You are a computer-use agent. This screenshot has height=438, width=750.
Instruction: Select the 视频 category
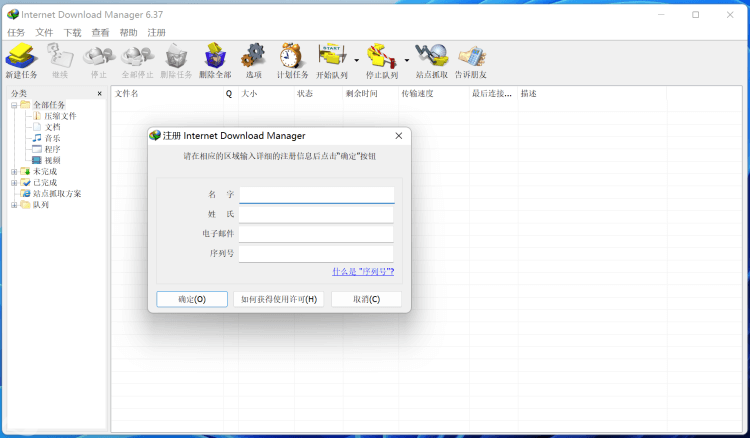click(53, 160)
